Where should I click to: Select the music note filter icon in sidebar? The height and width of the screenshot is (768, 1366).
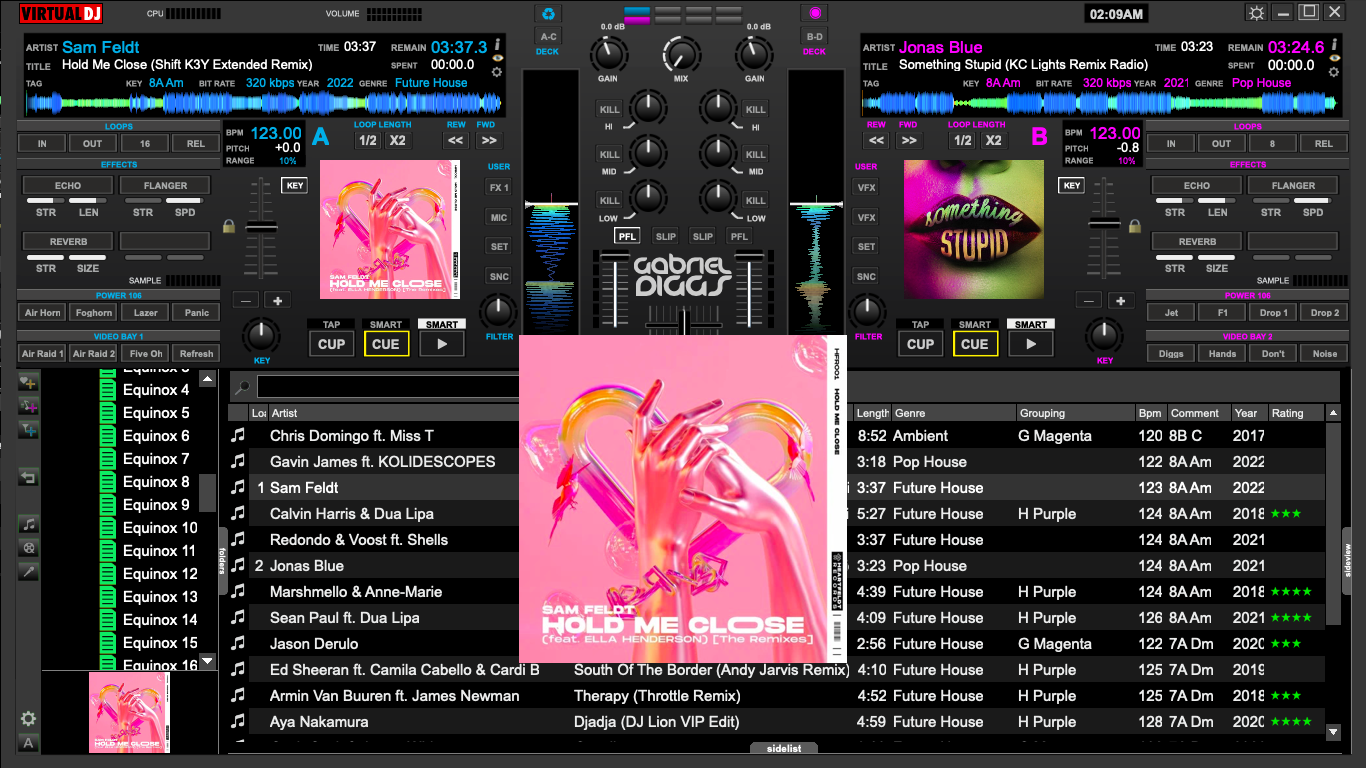point(29,525)
